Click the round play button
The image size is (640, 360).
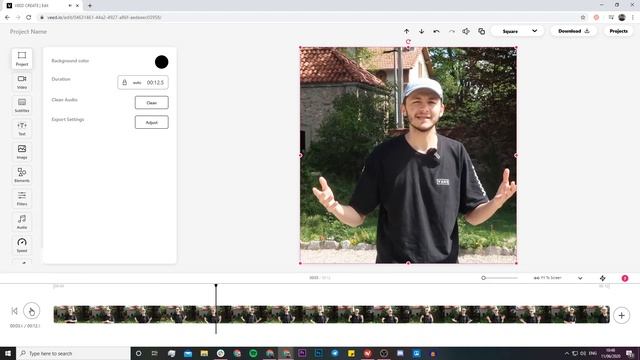pyautogui.click(x=31, y=311)
